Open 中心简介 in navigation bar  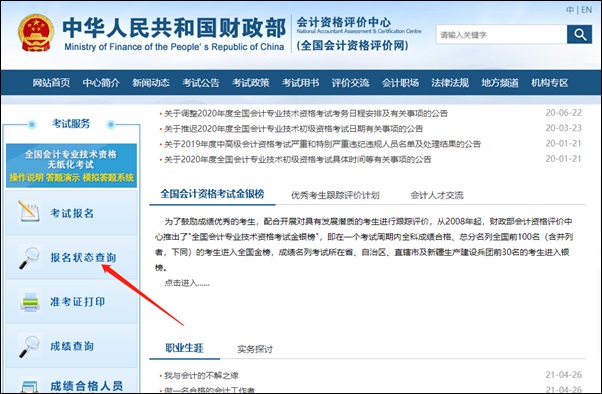101,83
